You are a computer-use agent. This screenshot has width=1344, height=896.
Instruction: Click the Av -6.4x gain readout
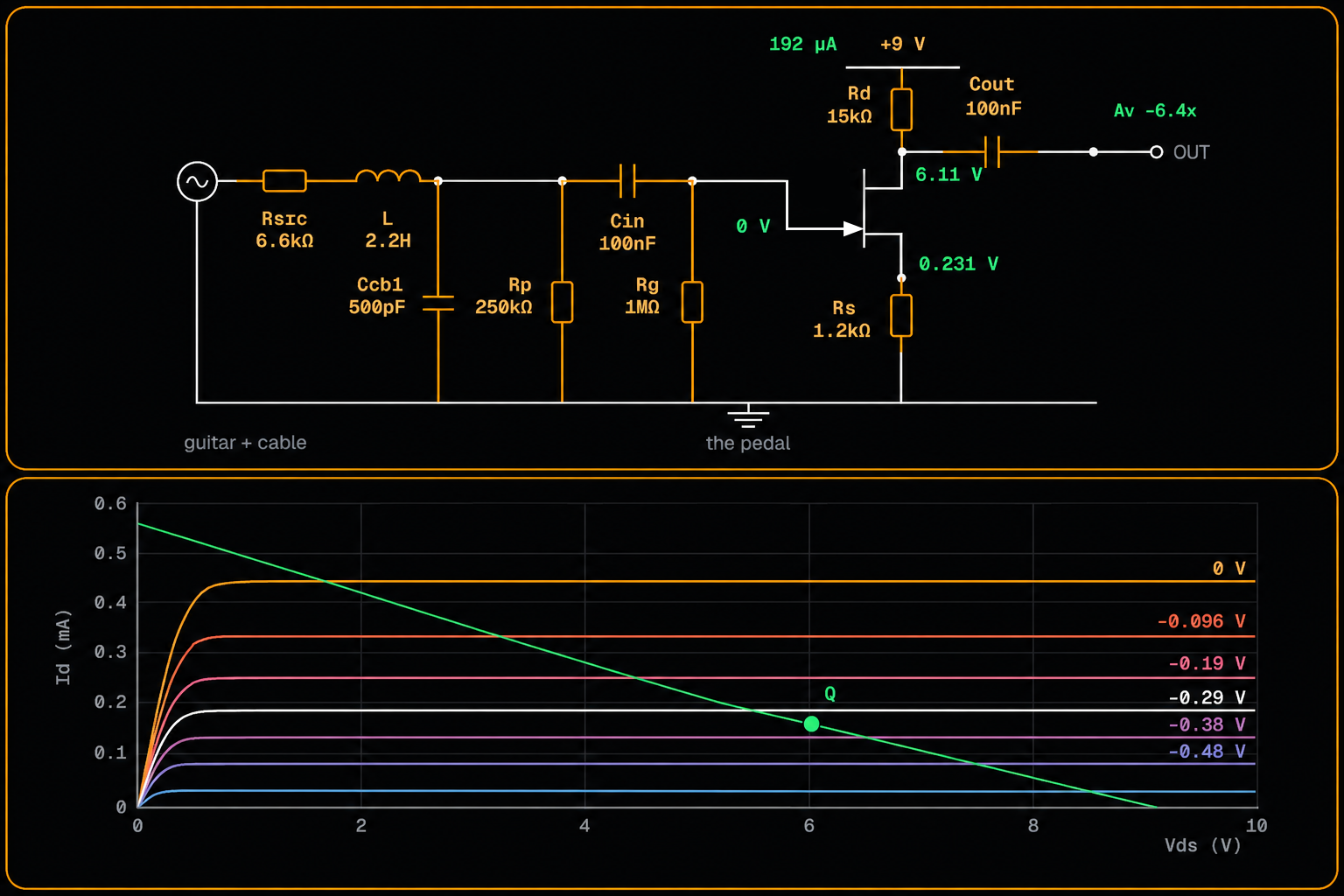pyautogui.click(x=1154, y=111)
